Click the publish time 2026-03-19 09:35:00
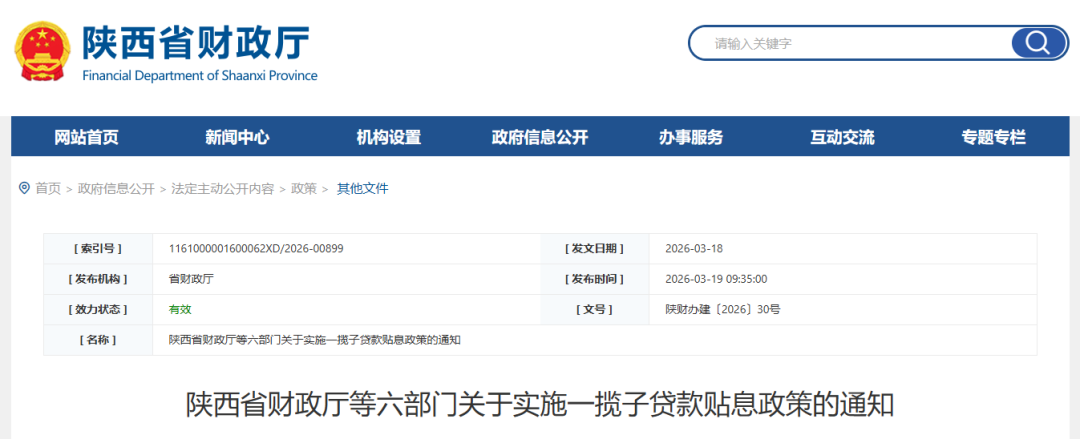 [x=716, y=279]
